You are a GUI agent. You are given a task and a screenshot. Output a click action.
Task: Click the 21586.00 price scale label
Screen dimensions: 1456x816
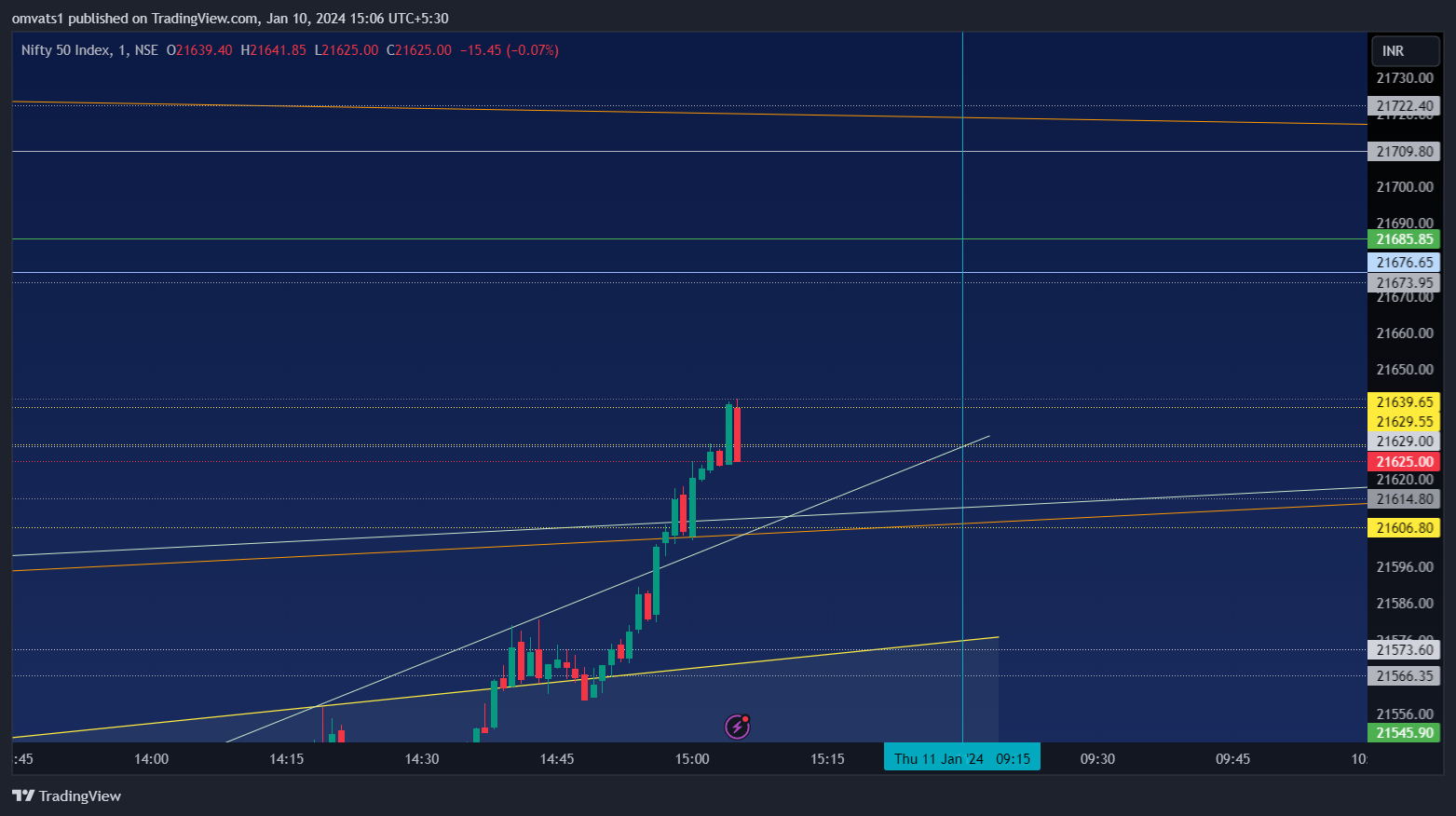(1405, 604)
